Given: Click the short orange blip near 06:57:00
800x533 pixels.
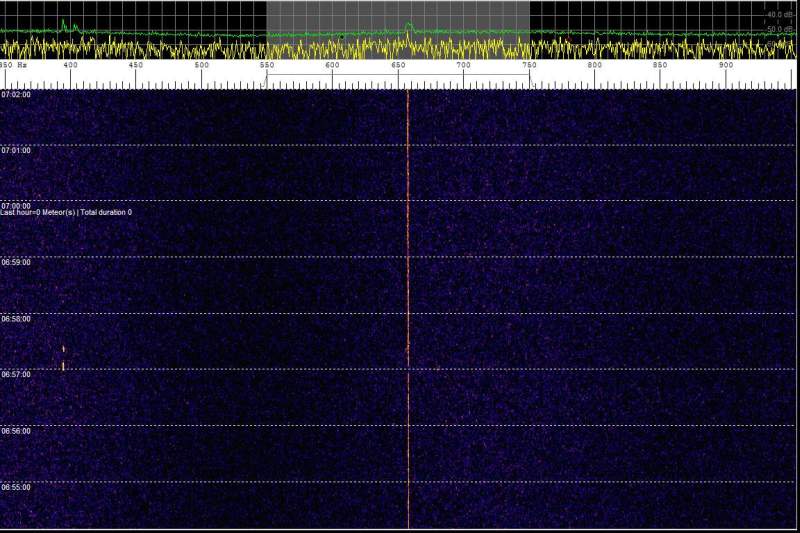Looking at the screenshot, I should (x=63, y=359).
